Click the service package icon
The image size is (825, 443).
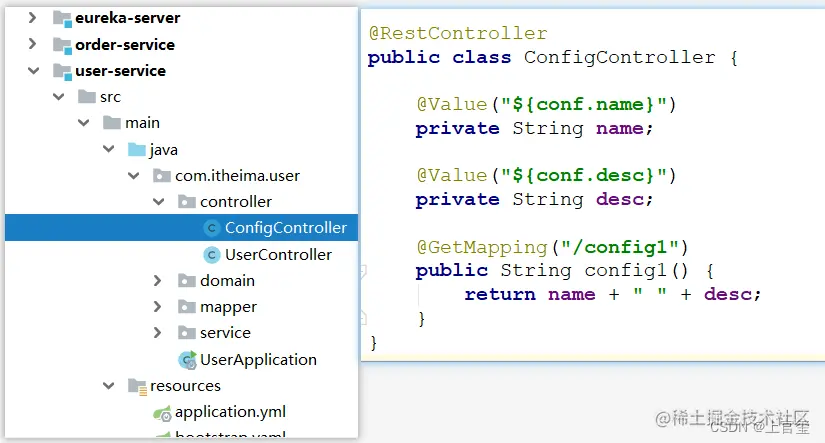pyautogui.click(x=187, y=333)
